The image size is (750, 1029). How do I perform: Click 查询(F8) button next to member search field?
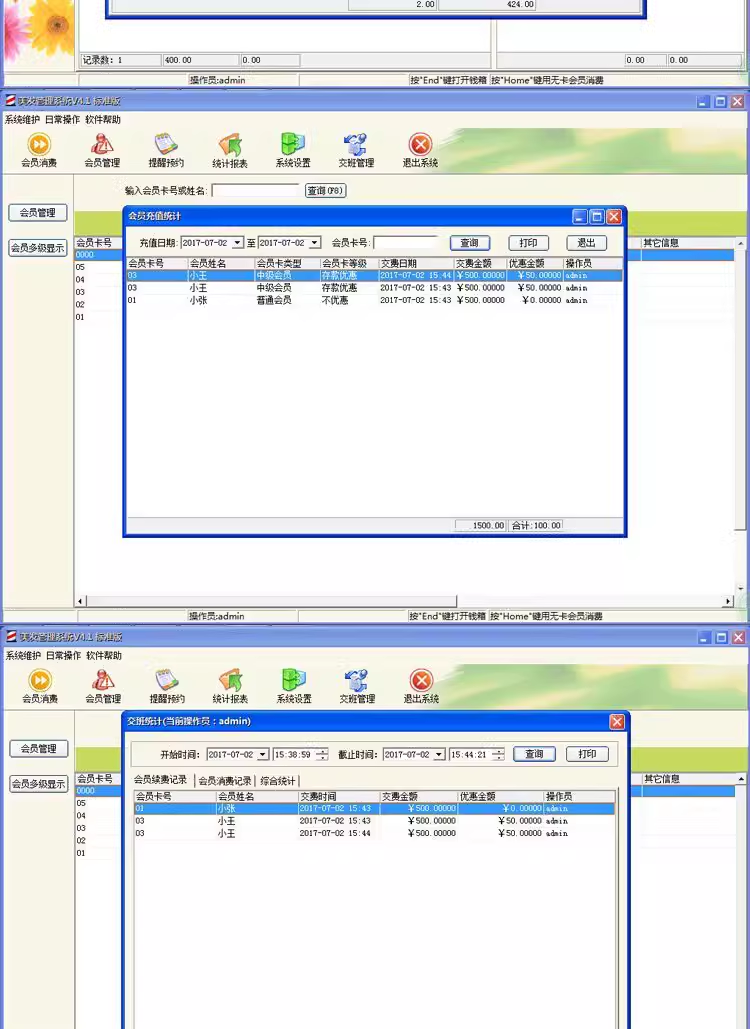pos(325,190)
